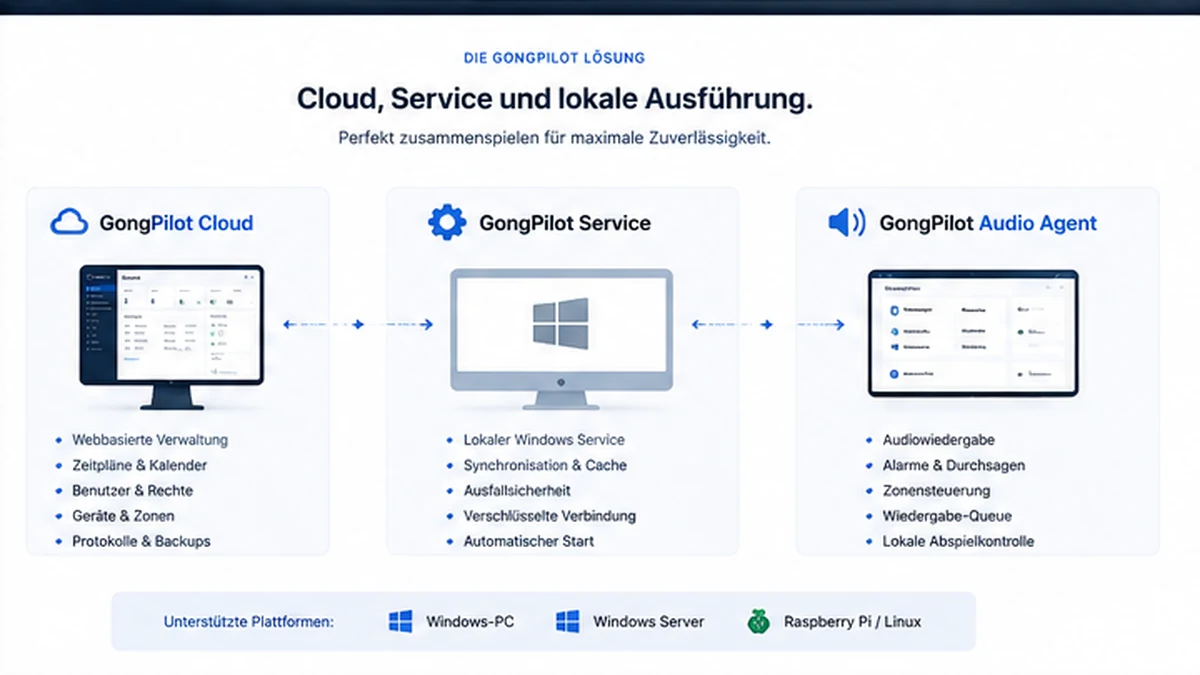Click the GongPilot Service monitor illustration
This screenshot has width=1200, height=675.
click(x=561, y=339)
